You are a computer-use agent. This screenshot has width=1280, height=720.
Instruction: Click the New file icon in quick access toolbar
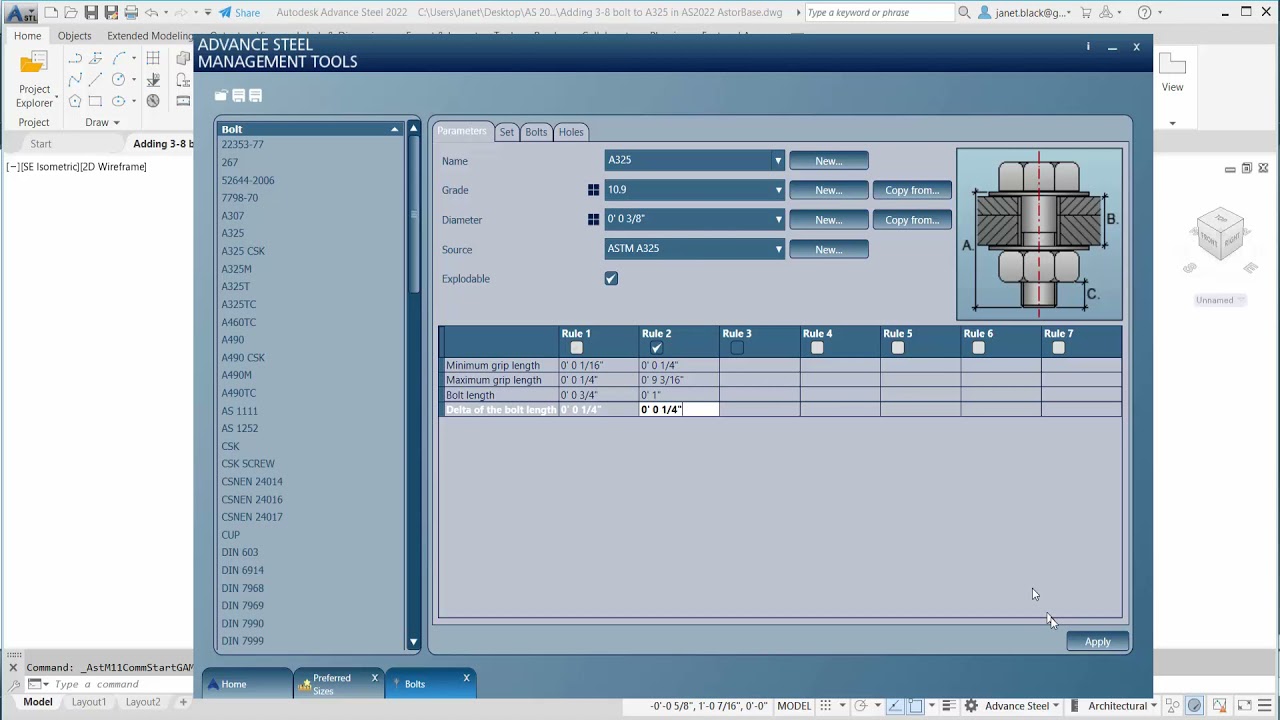point(51,12)
